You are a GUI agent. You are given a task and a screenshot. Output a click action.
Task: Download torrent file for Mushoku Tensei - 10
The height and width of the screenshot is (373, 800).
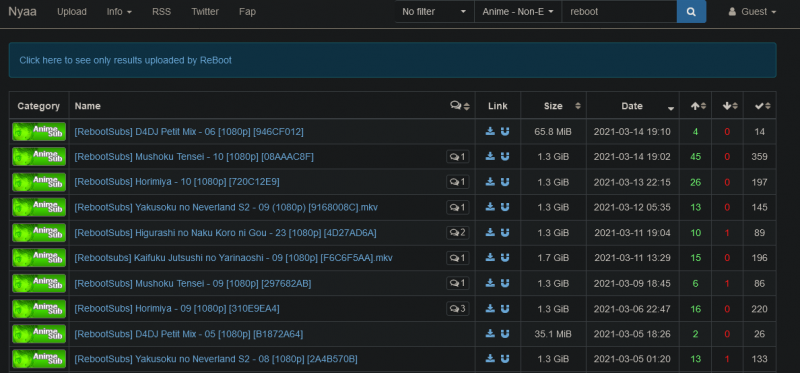(490, 157)
